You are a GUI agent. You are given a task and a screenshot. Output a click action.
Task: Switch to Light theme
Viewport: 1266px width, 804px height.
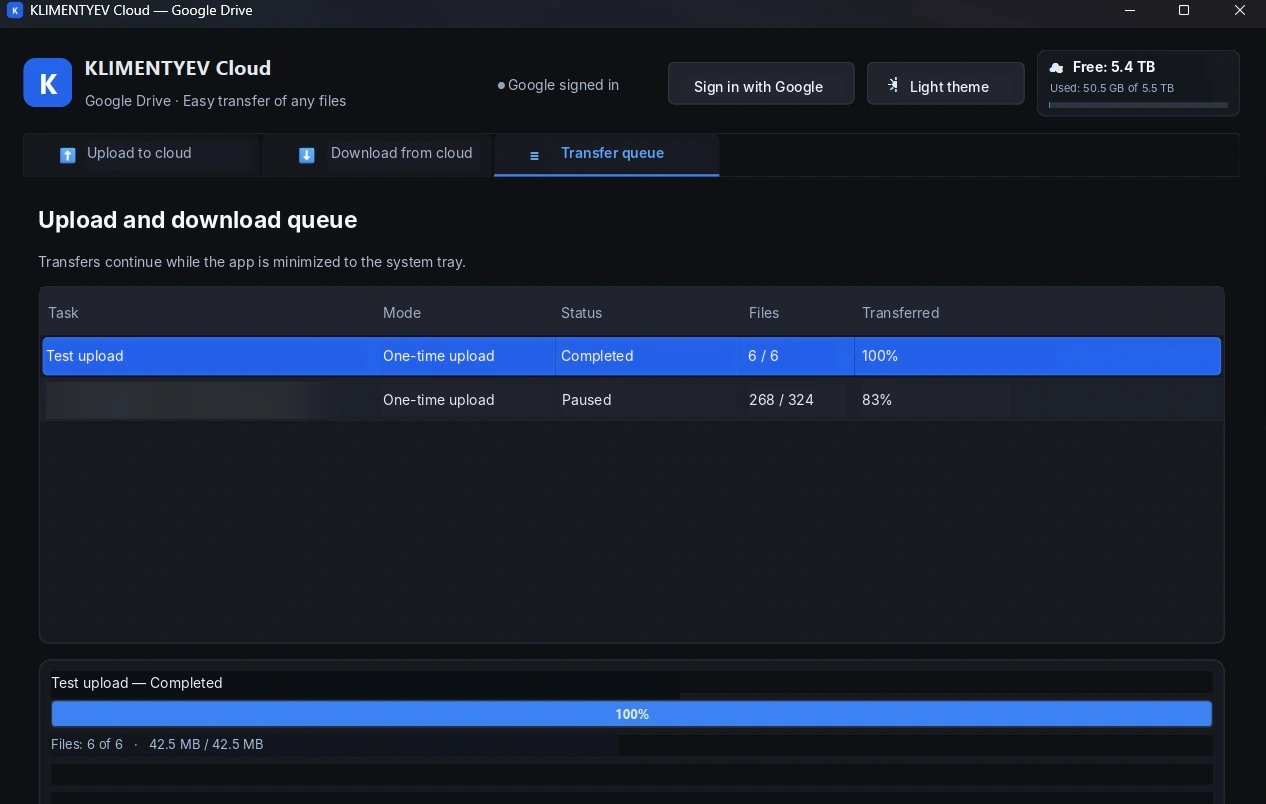click(x=946, y=83)
